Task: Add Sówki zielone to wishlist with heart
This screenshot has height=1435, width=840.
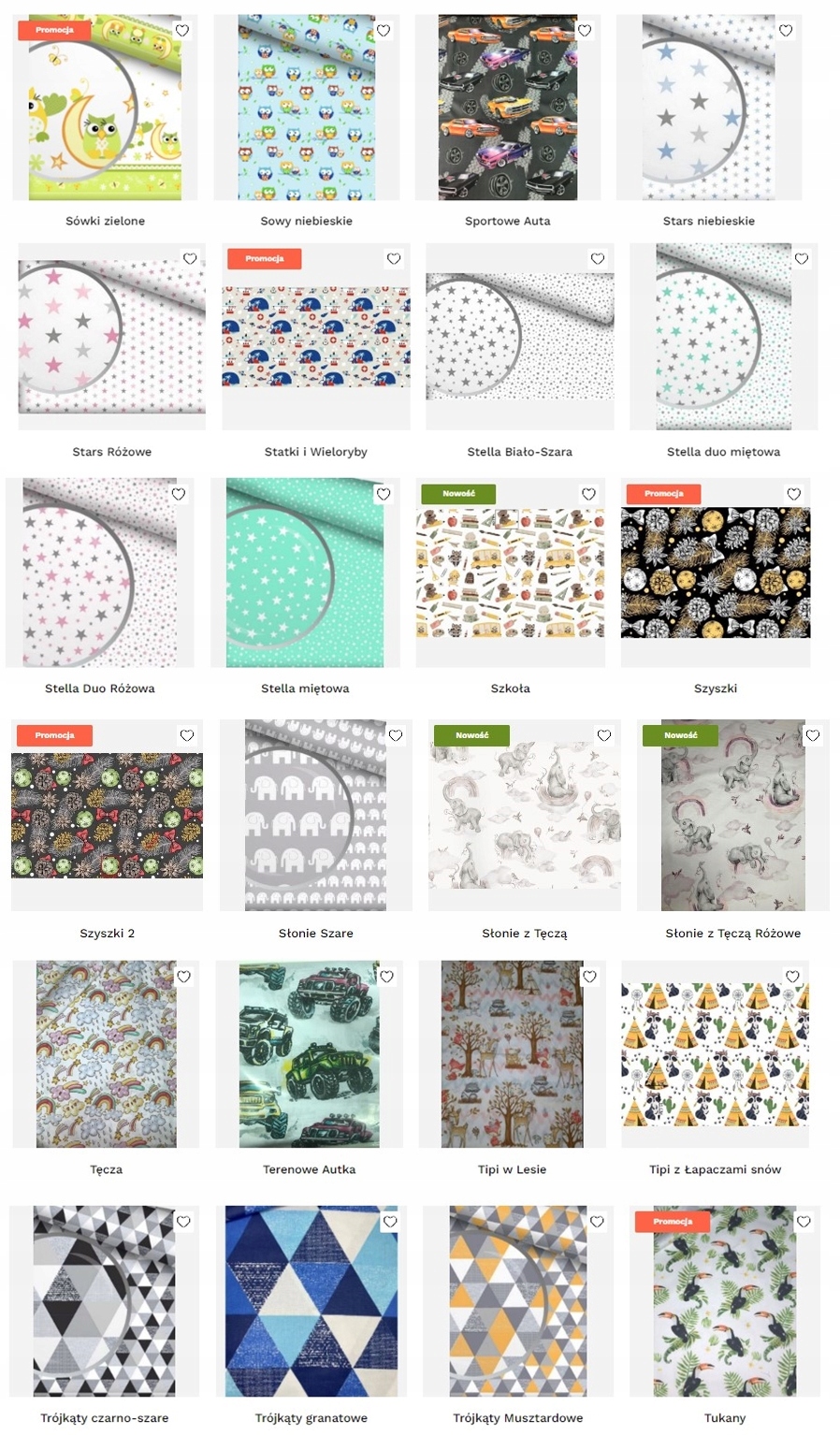Action: pyautogui.click(x=182, y=31)
